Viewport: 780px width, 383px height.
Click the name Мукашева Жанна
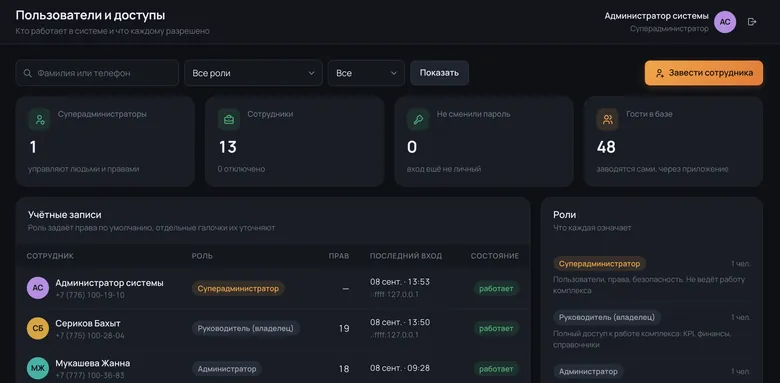click(93, 363)
